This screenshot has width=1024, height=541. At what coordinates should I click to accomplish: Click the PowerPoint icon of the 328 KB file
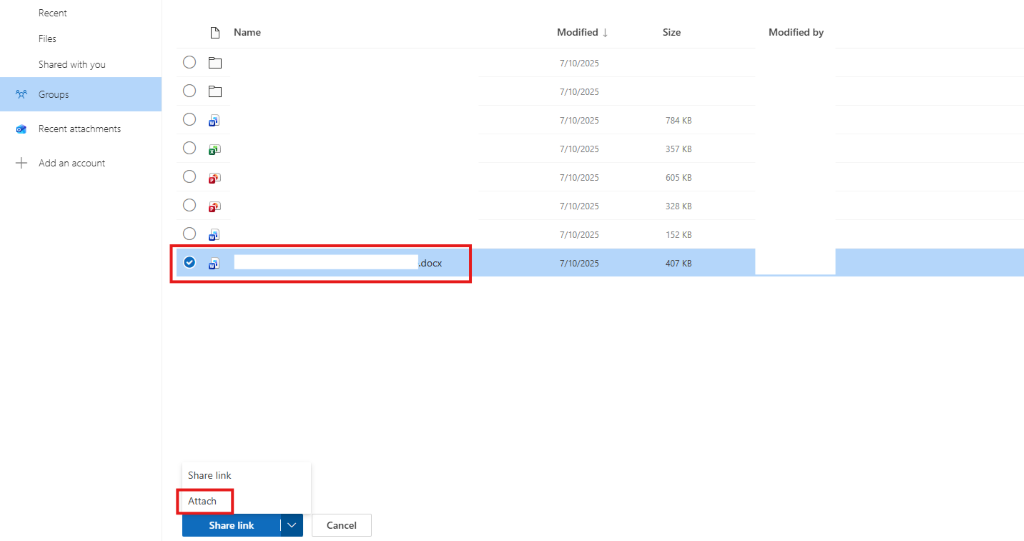coord(214,206)
